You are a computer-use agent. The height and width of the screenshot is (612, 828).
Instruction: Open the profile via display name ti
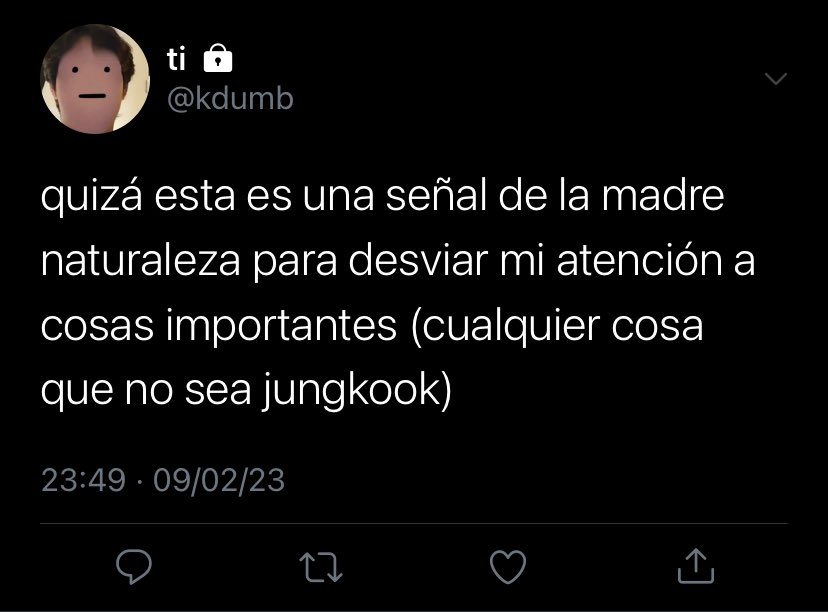pyautogui.click(x=176, y=59)
